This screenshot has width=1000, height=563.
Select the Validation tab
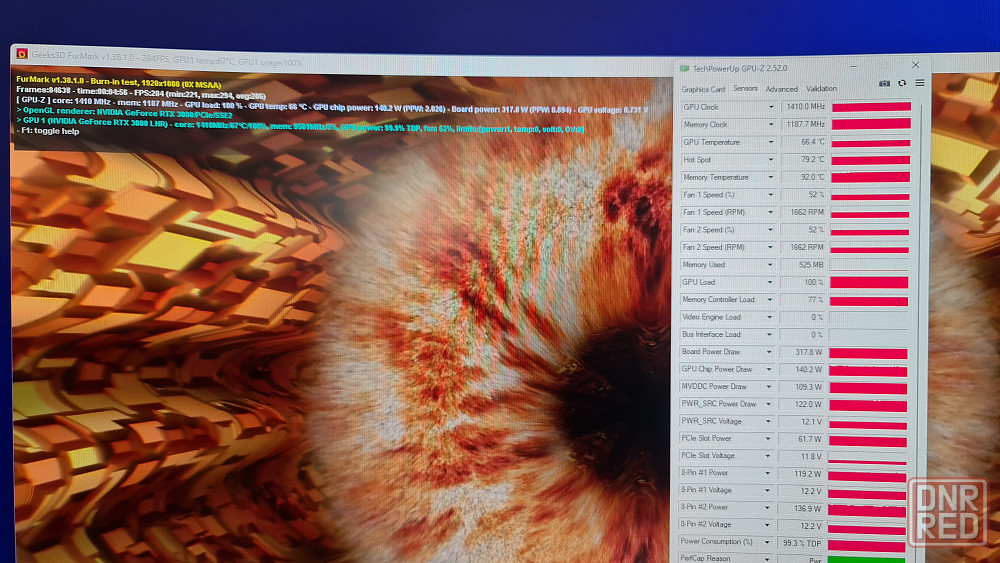click(x=821, y=89)
